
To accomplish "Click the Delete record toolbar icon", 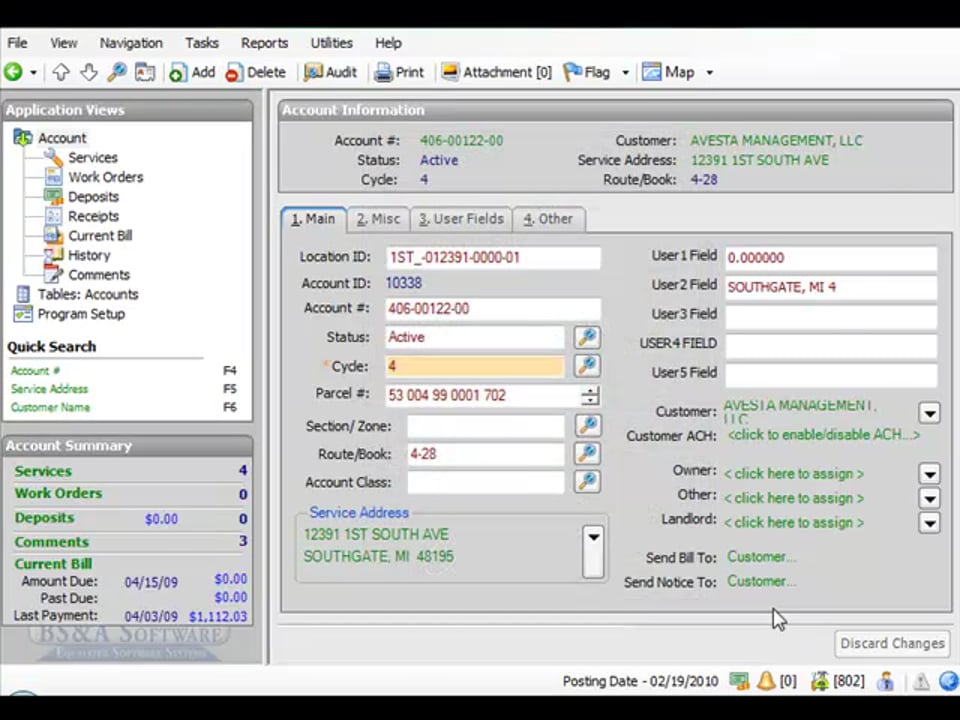I will tap(233, 73).
